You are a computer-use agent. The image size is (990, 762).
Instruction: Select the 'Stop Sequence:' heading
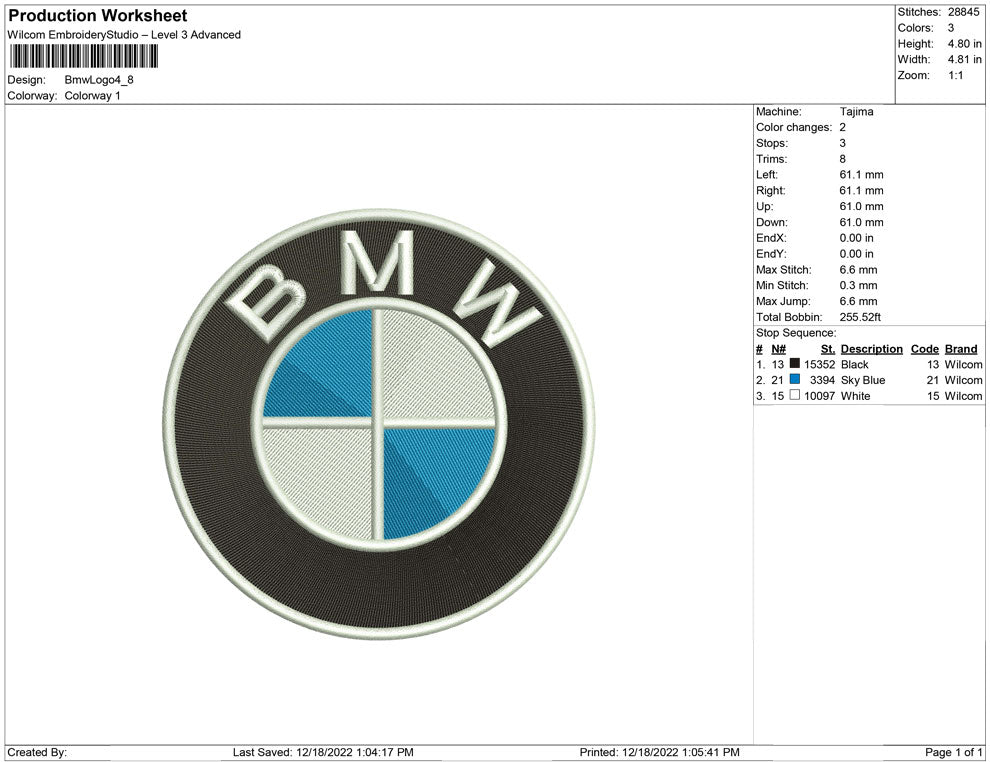pos(796,333)
